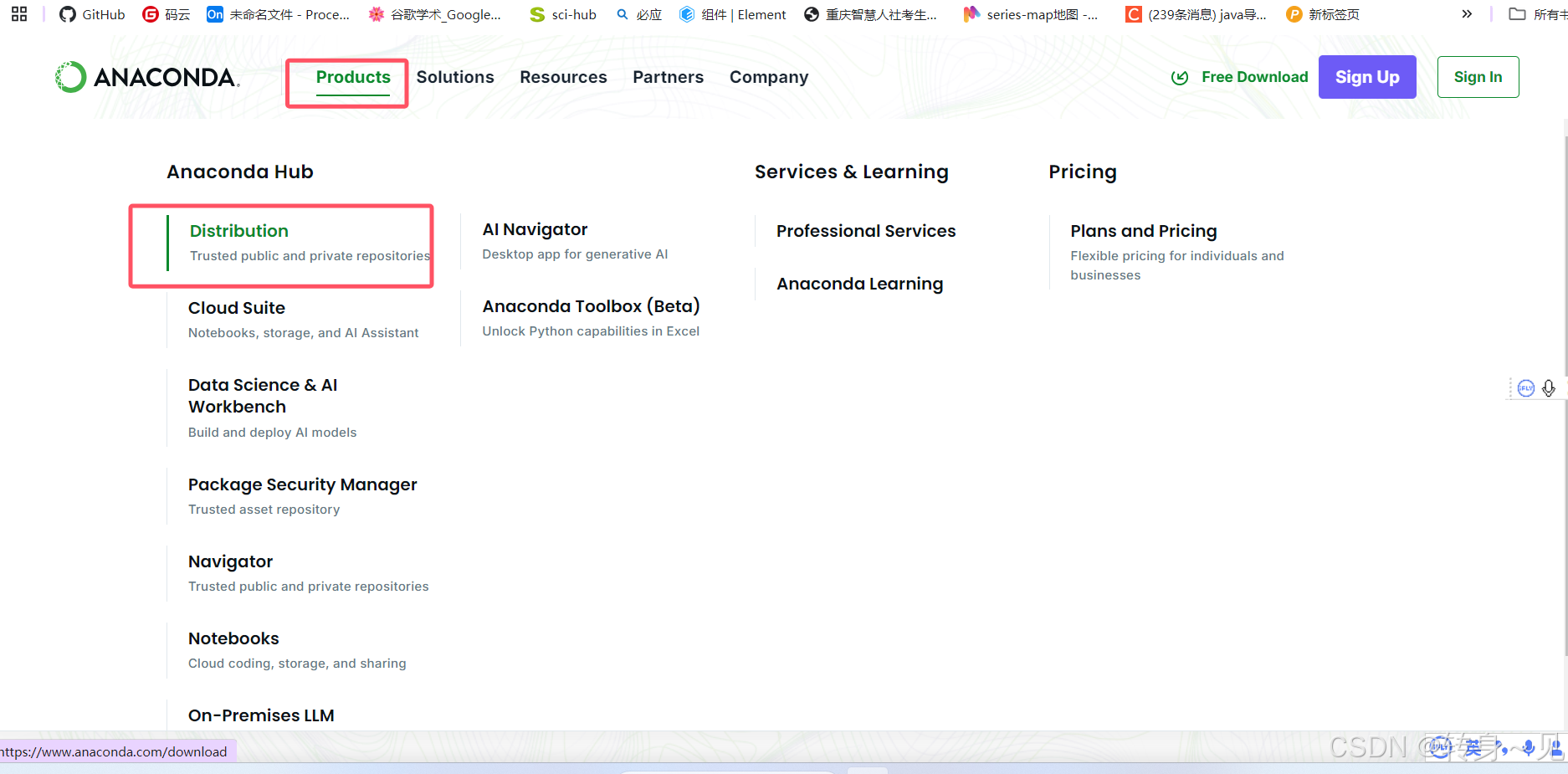This screenshot has width=1568, height=774.
Task: Open the AI Navigator link
Action: coord(535,229)
